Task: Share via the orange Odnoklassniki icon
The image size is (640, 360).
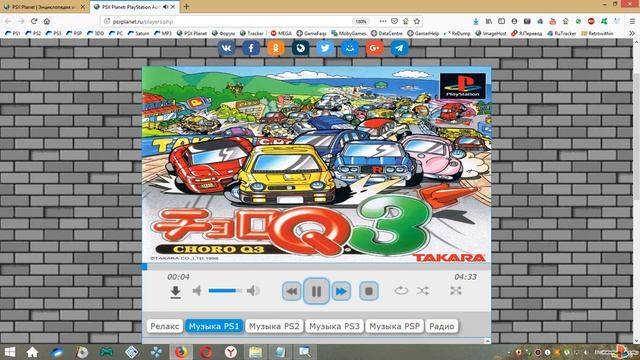Action: pos(276,48)
